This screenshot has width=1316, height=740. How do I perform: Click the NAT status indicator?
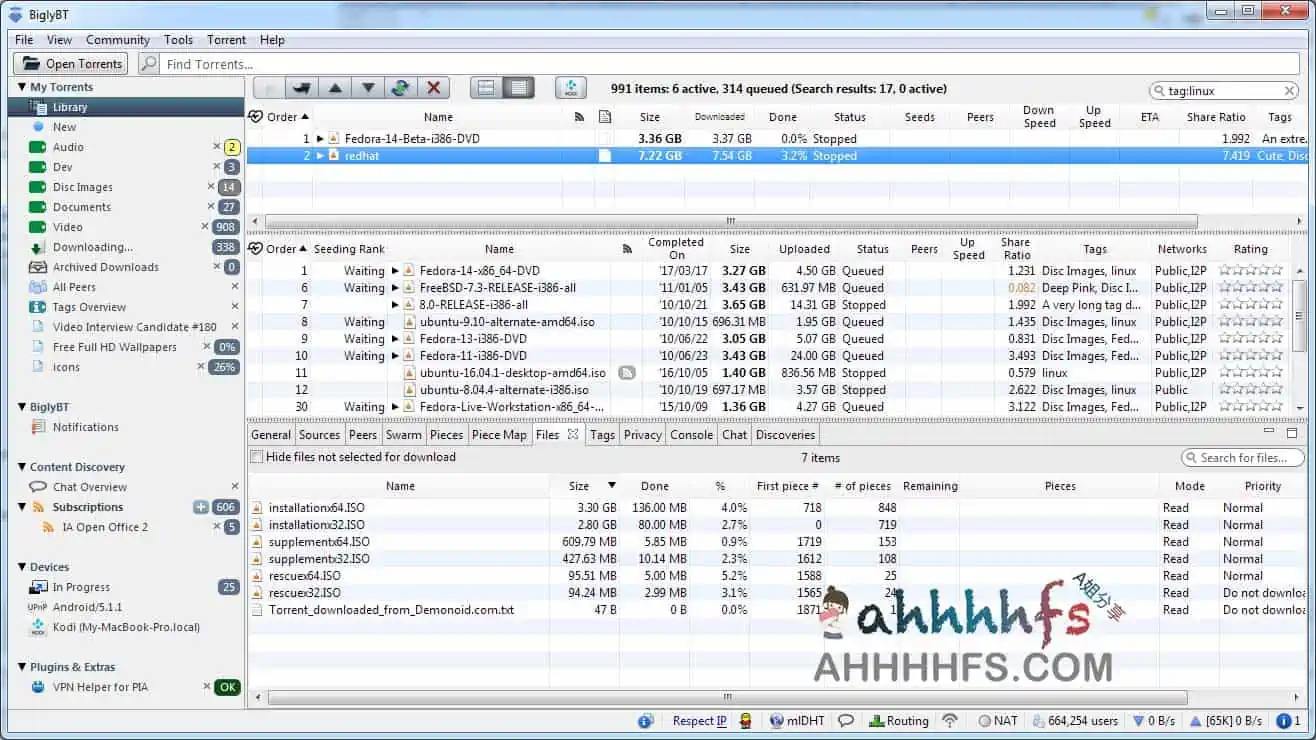point(998,720)
